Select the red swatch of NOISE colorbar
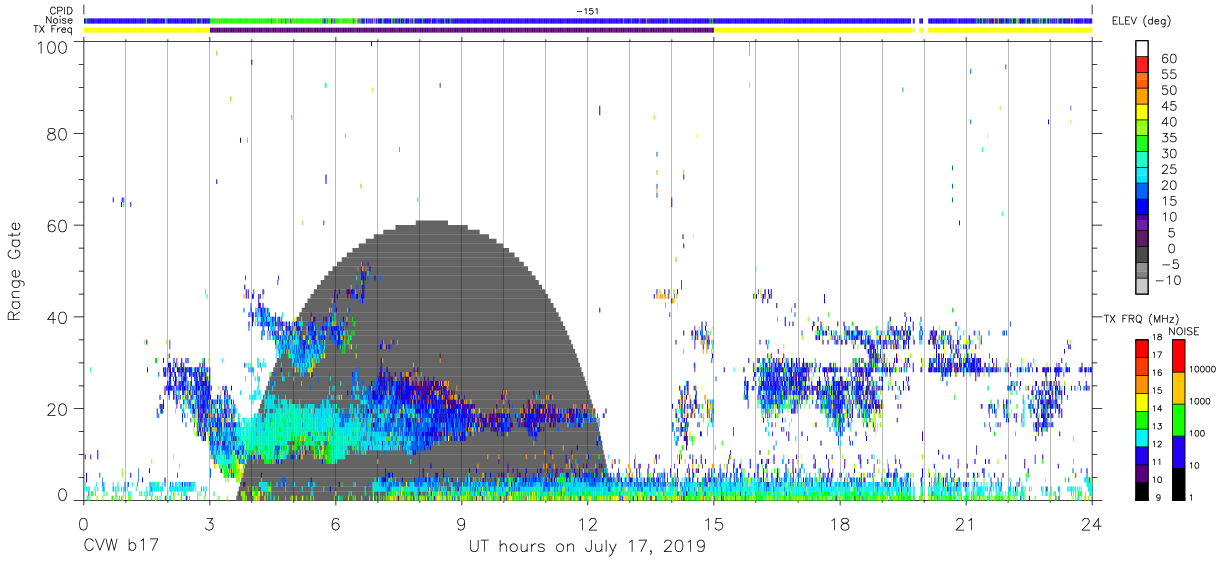The height and width of the screenshot is (567, 1228). coord(1177,355)
